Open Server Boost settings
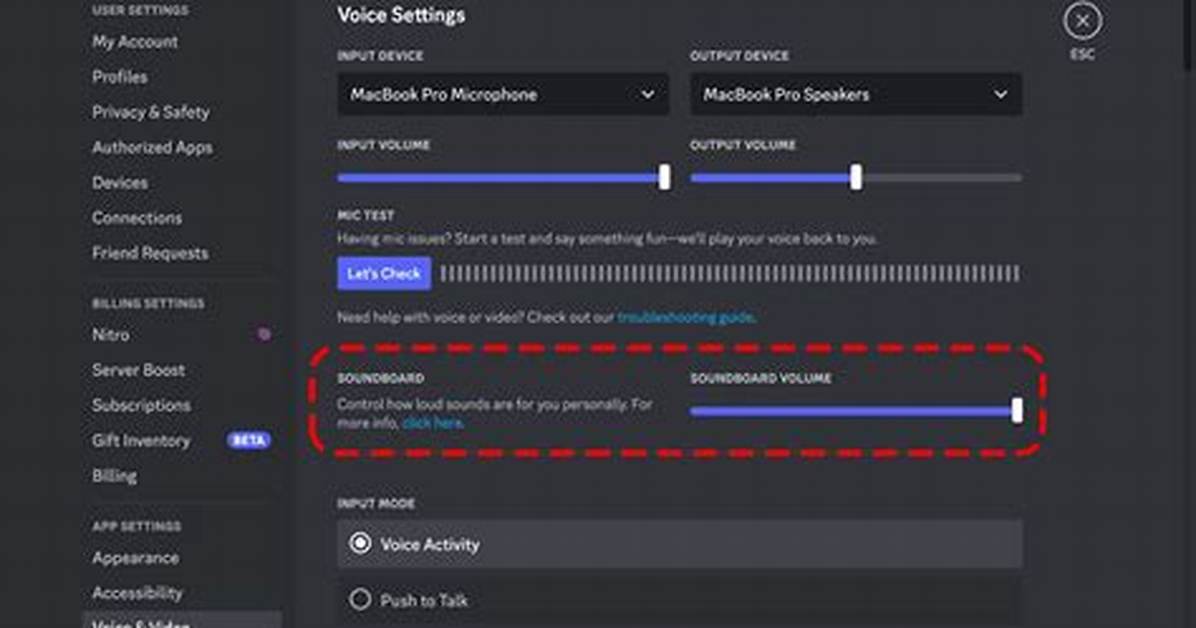The width and height of the screenshot is (1196, 628). 138,370
